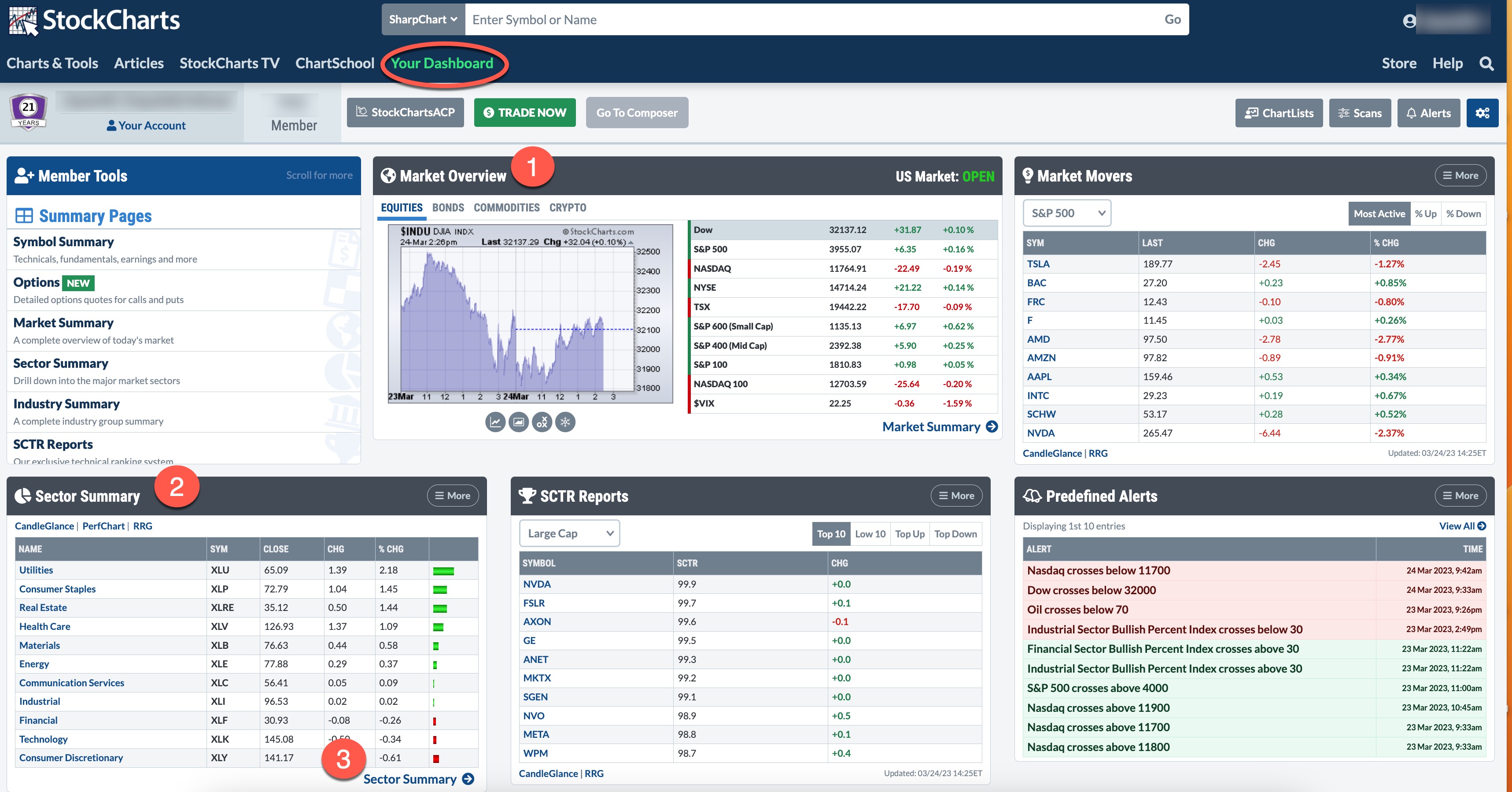Switch to the COMMODITIES tab
The image size is (1512, 792).
click(x=506, y=207)
